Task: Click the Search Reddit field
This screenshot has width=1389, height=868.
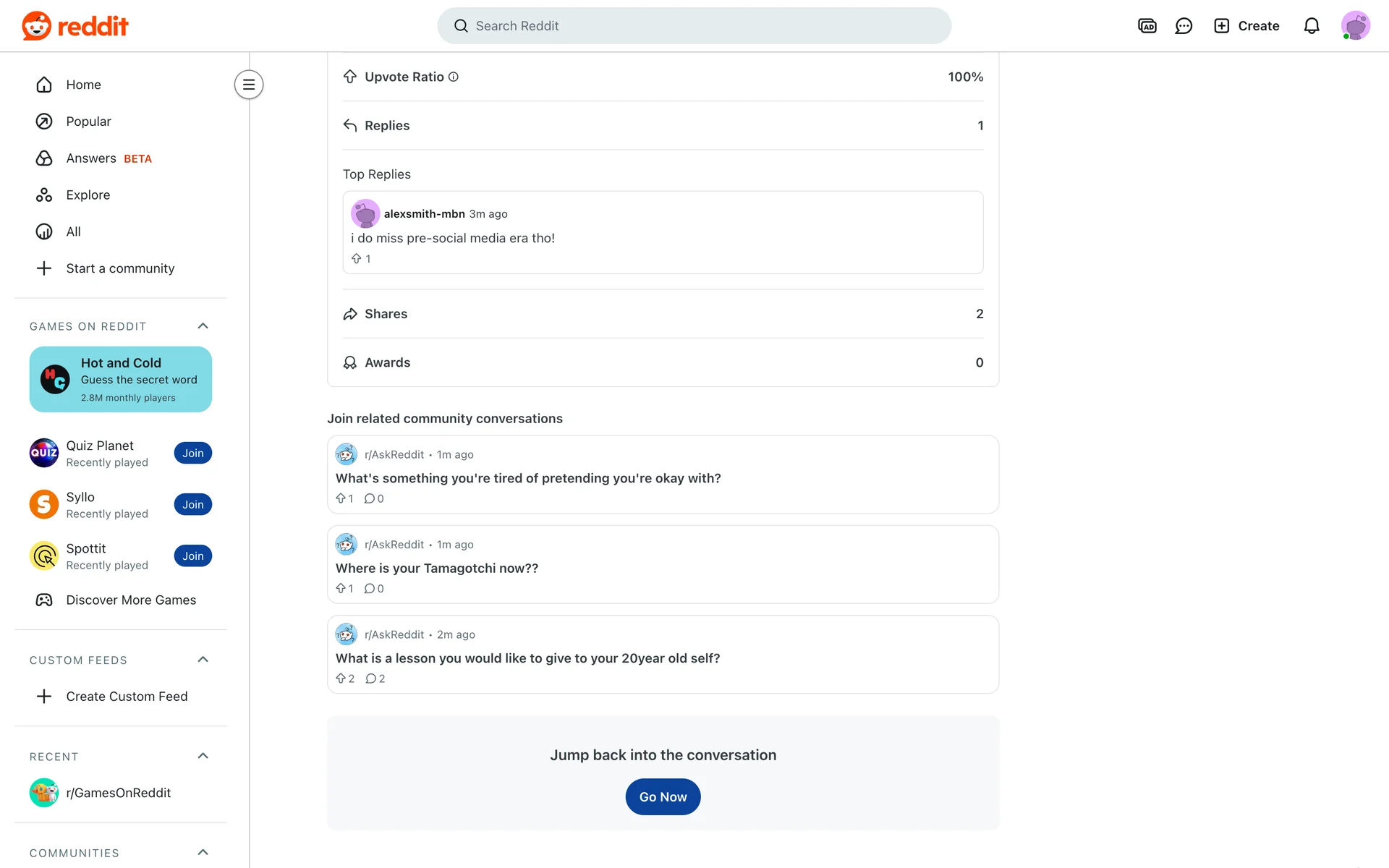Action: coord(694,26)
